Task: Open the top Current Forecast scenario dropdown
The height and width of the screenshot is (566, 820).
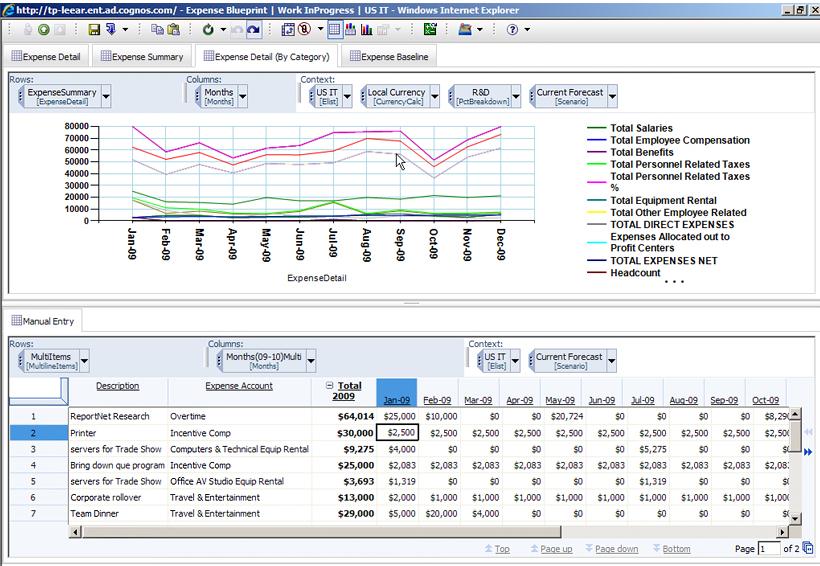Action: click(x=612, y=97)
